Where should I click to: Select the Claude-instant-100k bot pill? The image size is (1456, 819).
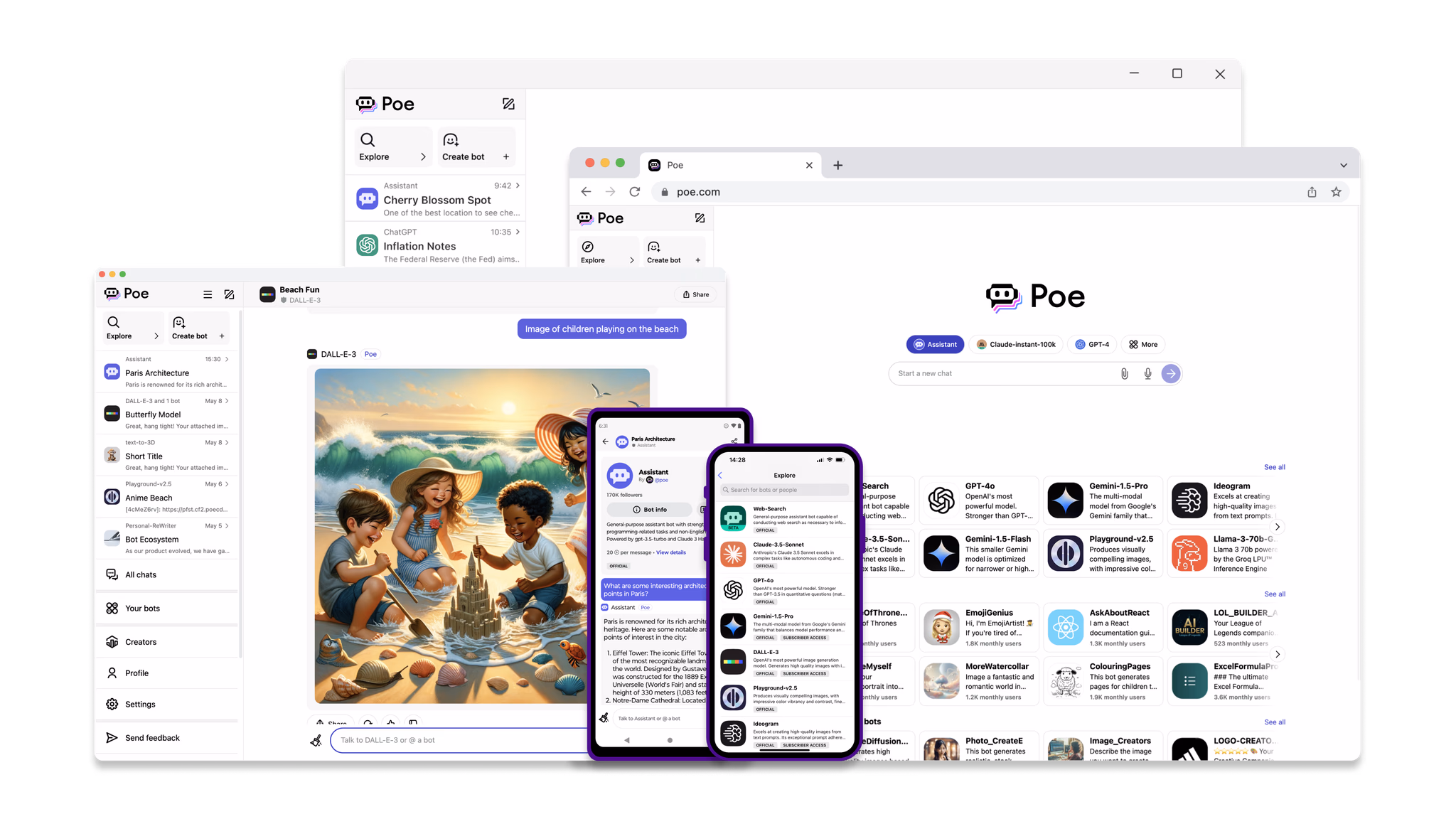click(1015, 344)
